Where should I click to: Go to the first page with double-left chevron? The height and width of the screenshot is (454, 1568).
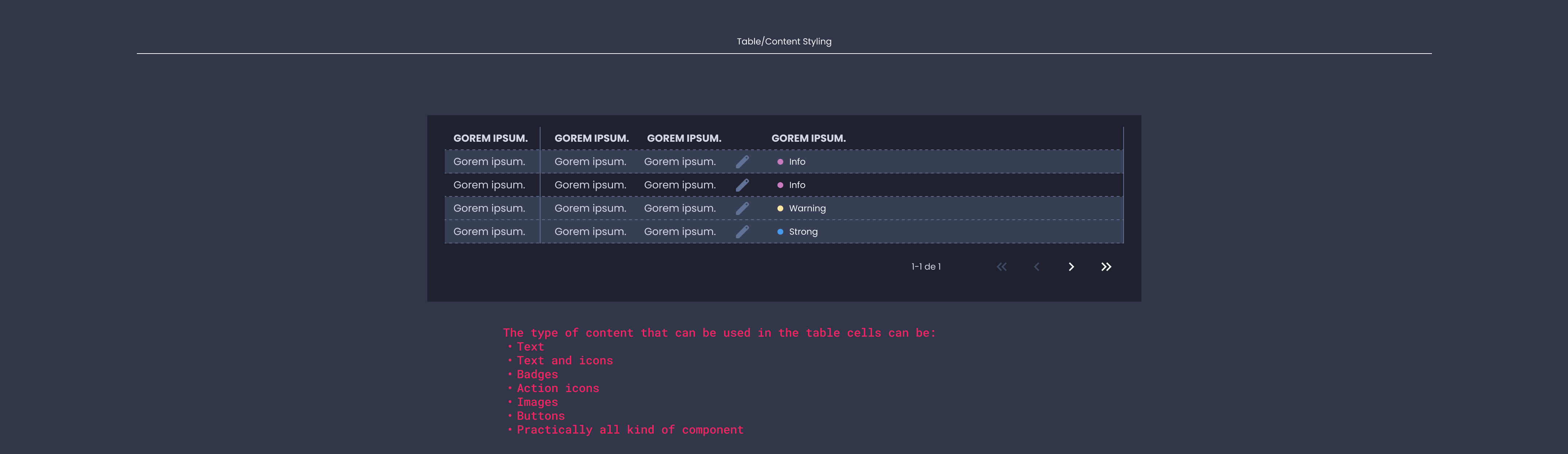click(1001, 267)
